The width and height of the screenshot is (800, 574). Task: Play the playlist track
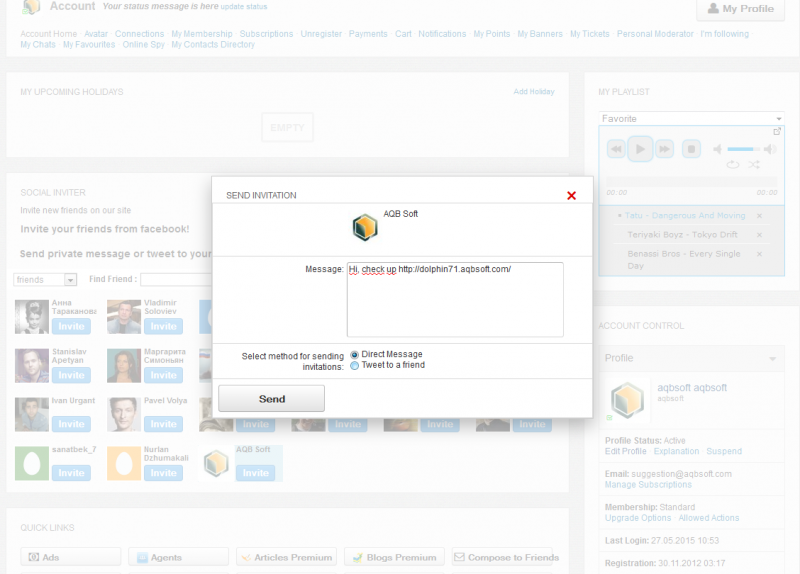point(640,149)
